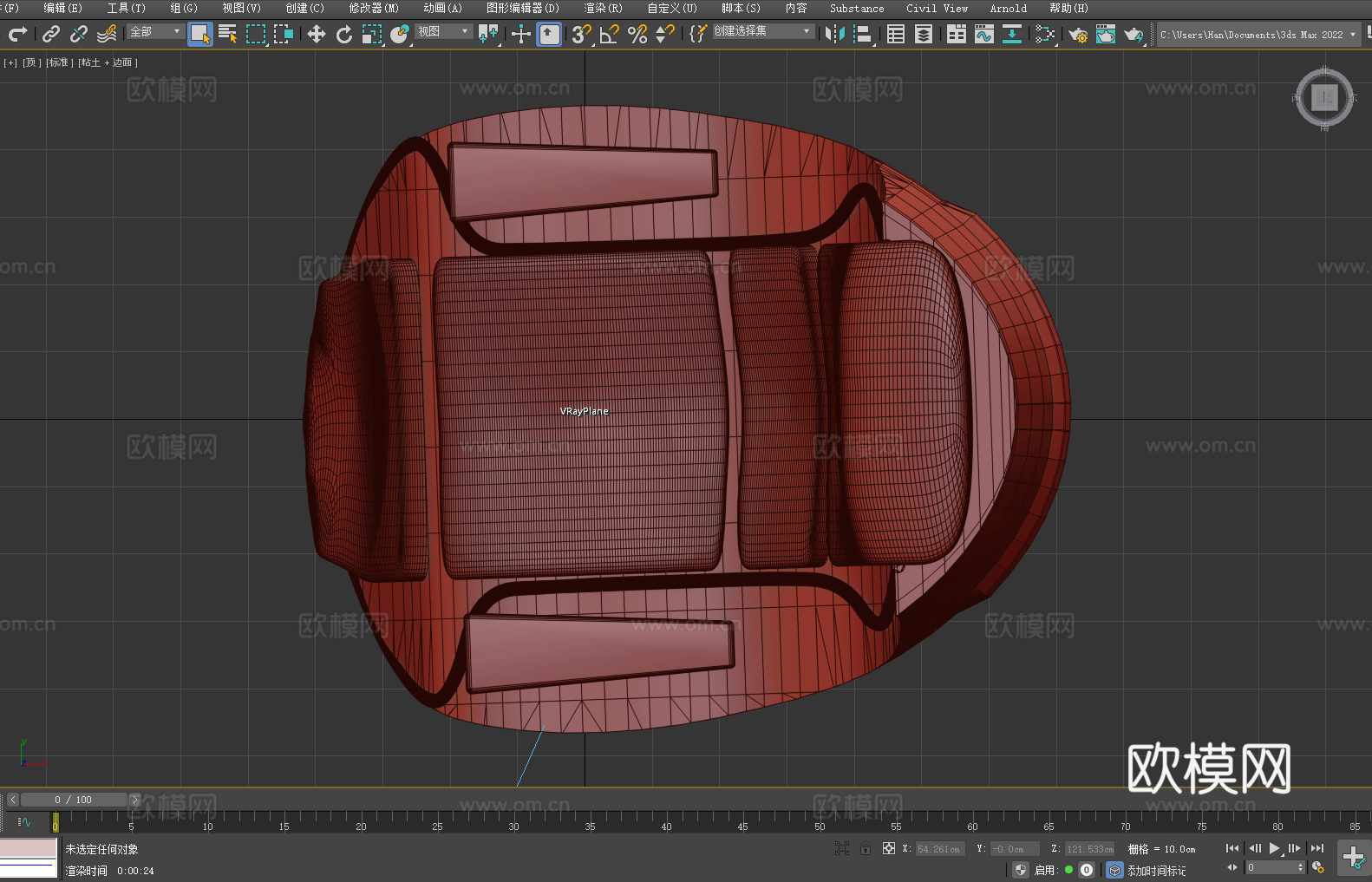
Task: Click the time slider 0 / 100 handle
Action: coord(74,800)
